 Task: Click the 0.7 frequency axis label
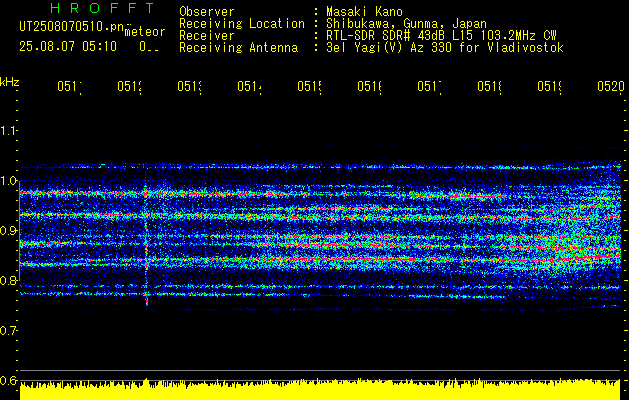point(8,331)
